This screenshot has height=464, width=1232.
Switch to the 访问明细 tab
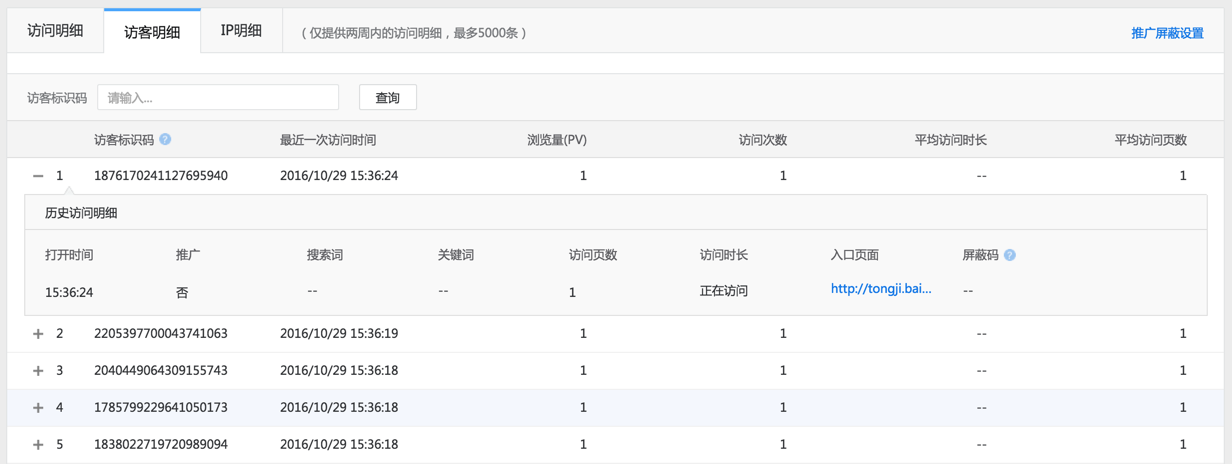pyautogui.click(x=55, y=30)
